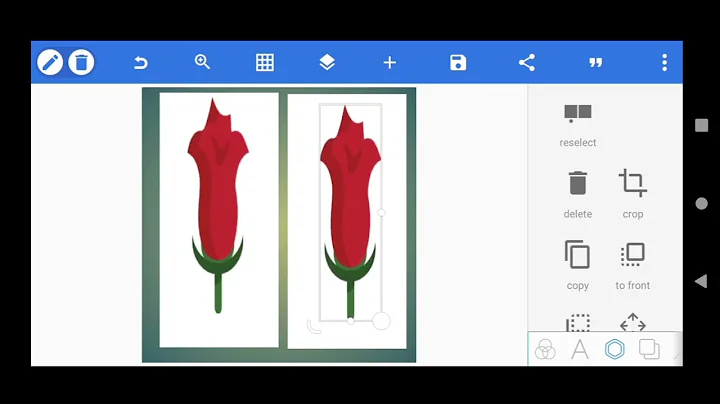Tap the dashed selection rectangle icon

click(578, 323)
